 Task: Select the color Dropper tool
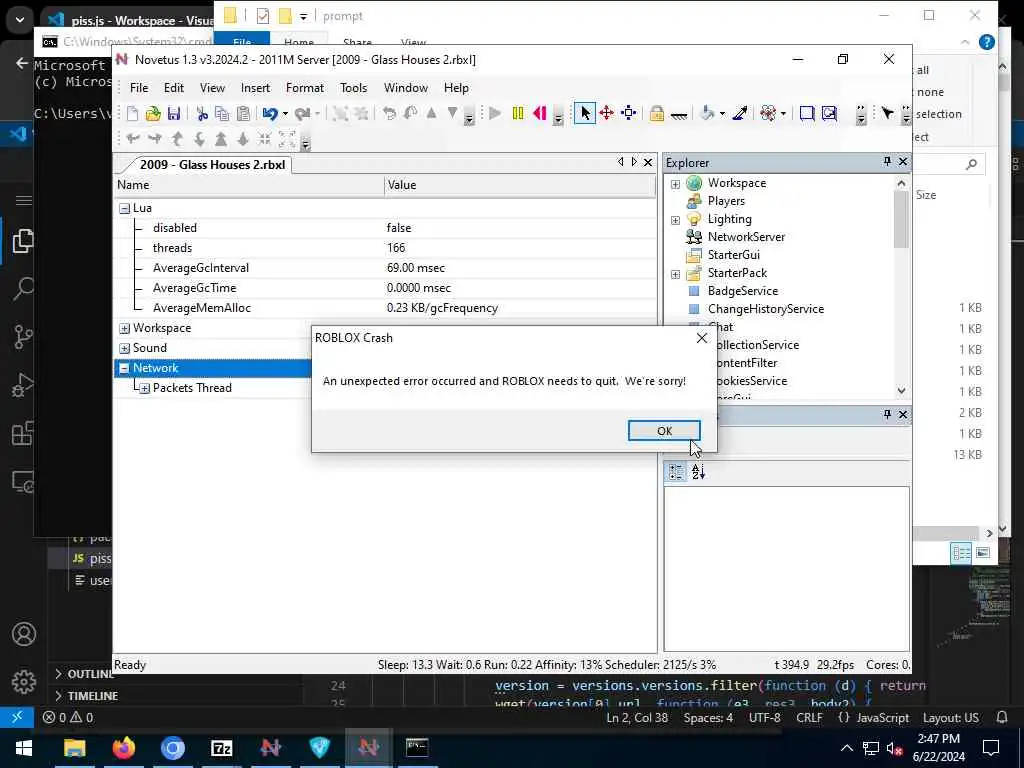click(739, 114)
